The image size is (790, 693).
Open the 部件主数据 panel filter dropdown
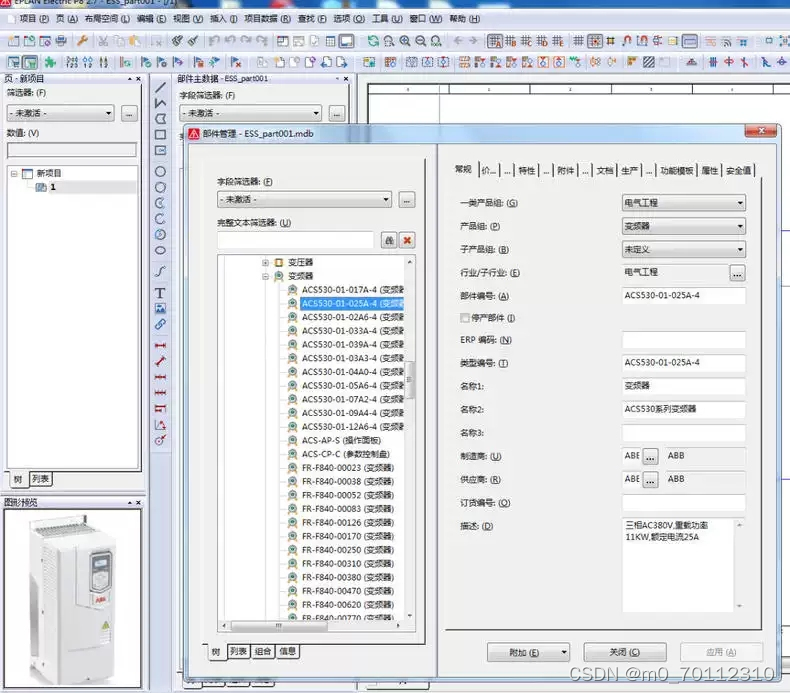[x=250, y=113]
